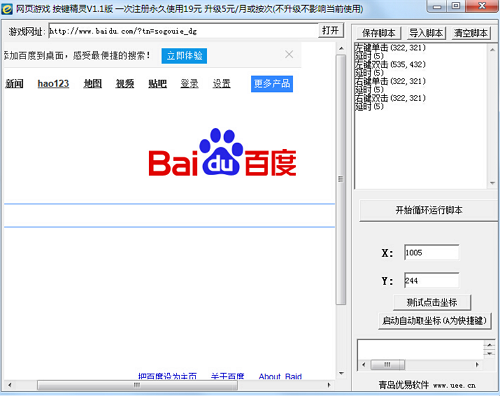The image size is (500, 396).
Task: Open the 地图 link
Action: click(93, 84)
